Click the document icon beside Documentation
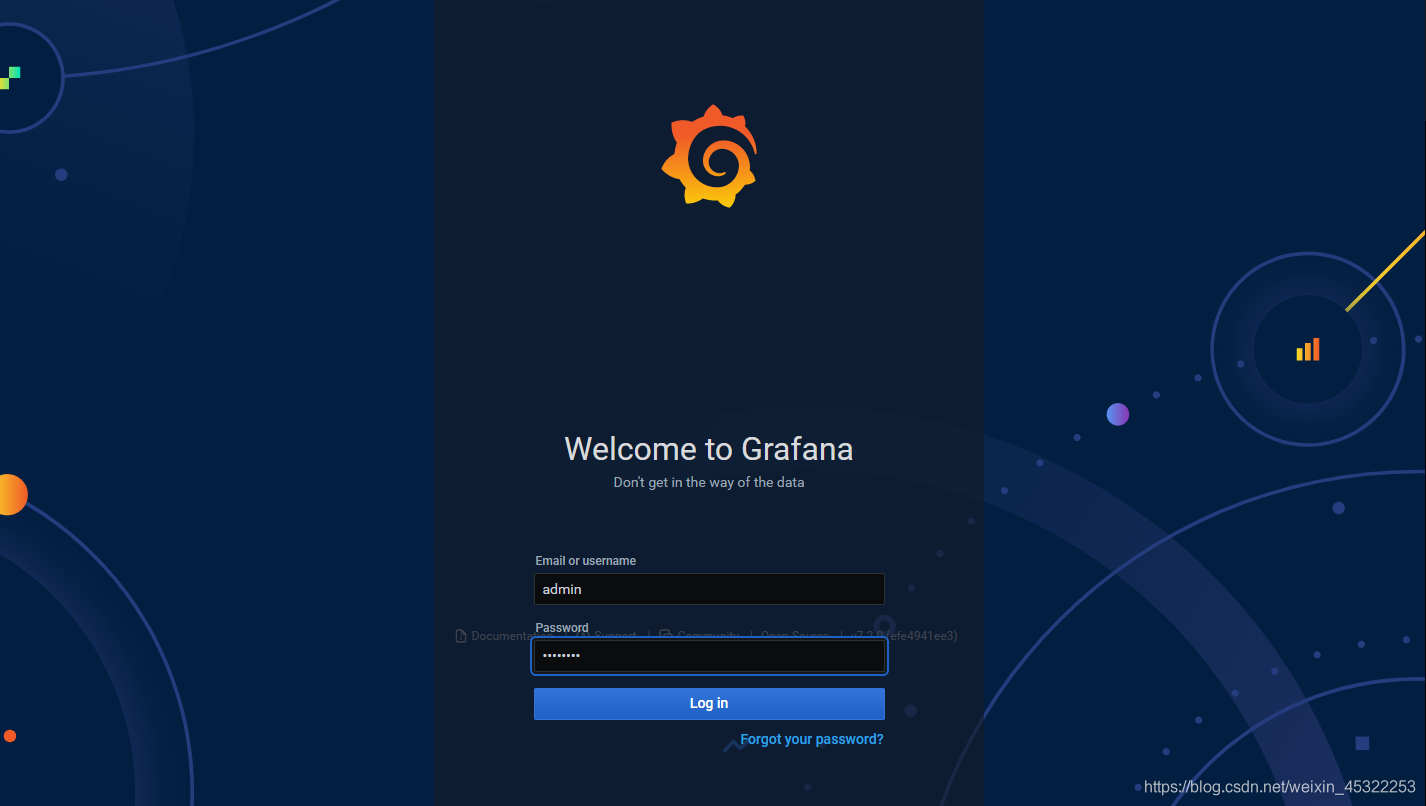Screen dimensions: 1426x806 (x=461, y=636)
